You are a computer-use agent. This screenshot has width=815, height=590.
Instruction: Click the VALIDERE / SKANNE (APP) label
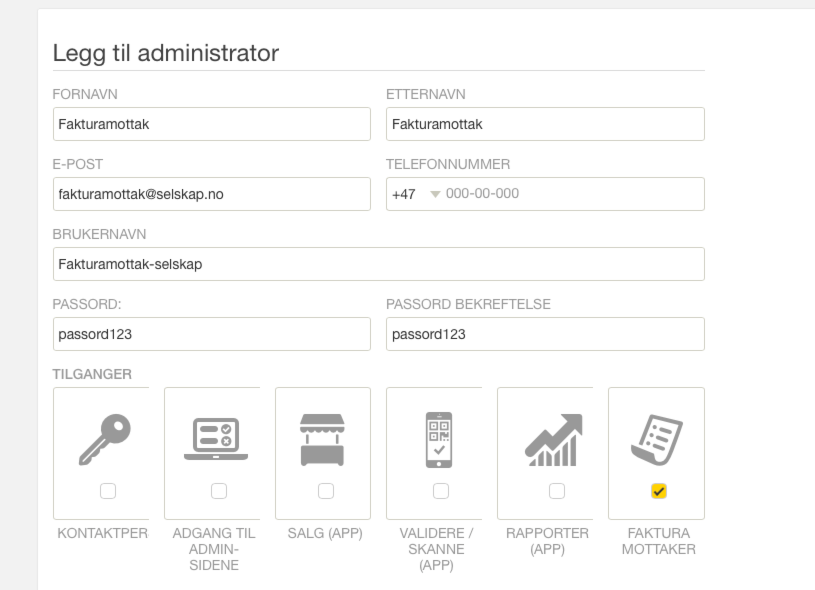click(x=436, y=549)
